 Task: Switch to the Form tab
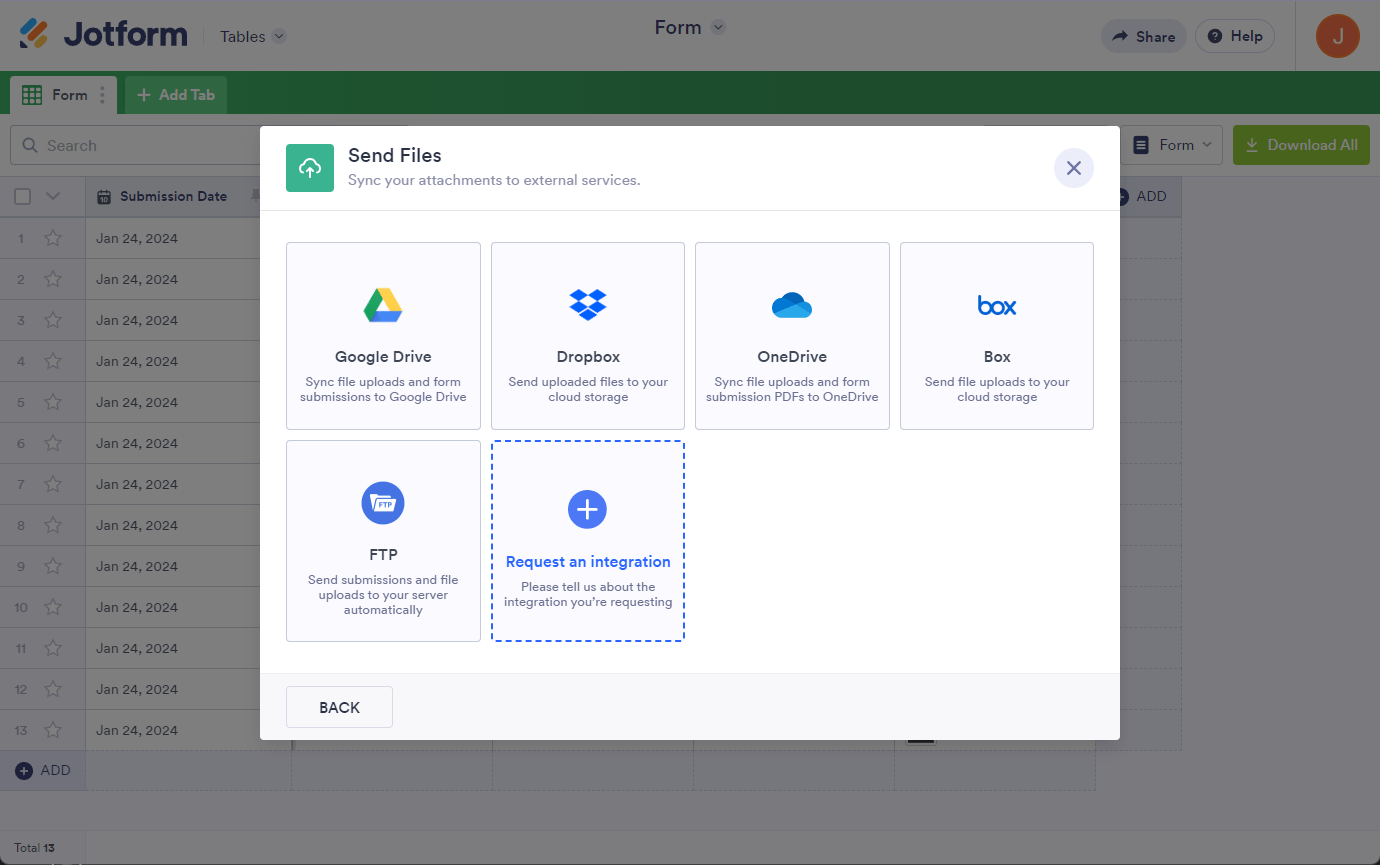[62, 95]
